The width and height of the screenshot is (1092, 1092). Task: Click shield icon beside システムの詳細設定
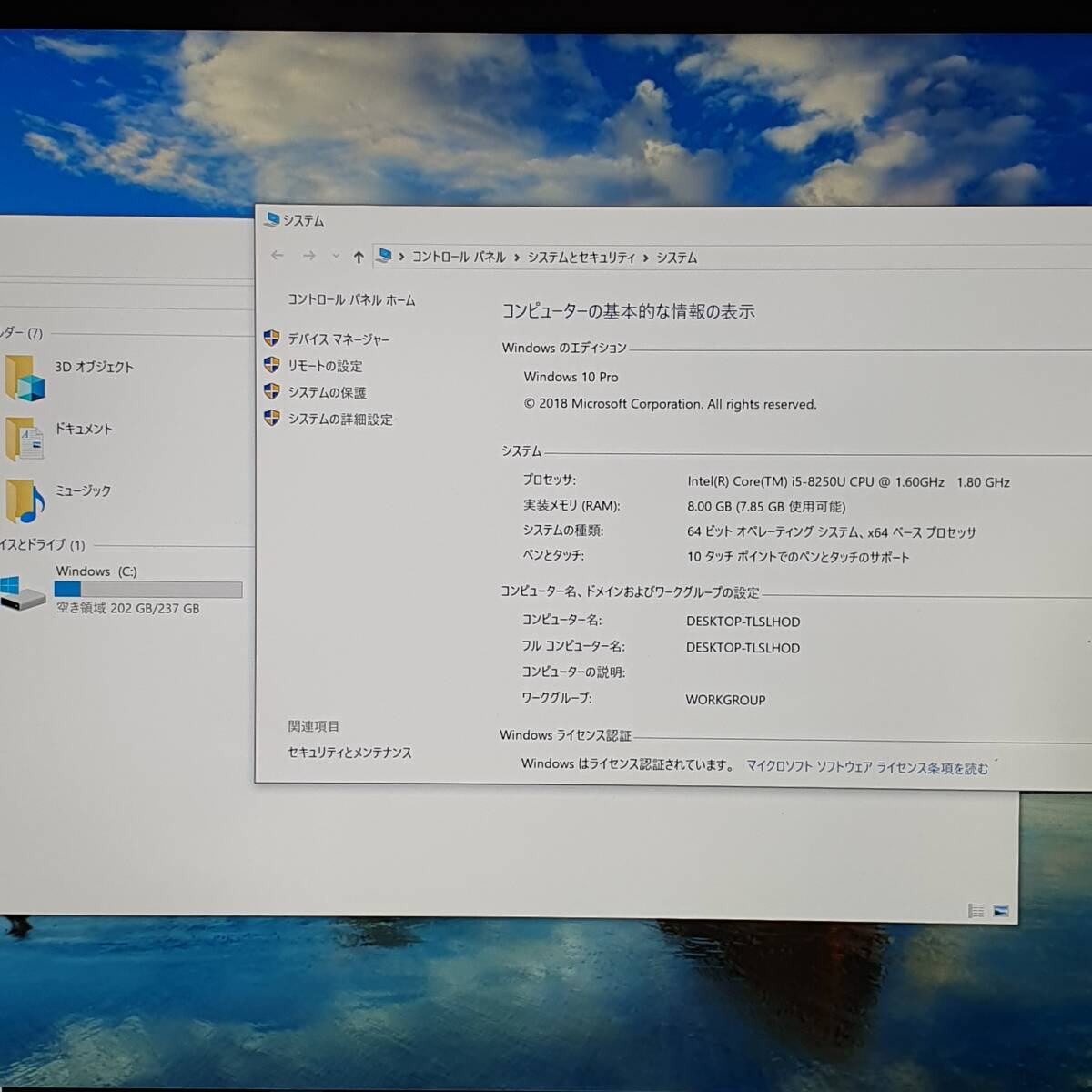271,418
